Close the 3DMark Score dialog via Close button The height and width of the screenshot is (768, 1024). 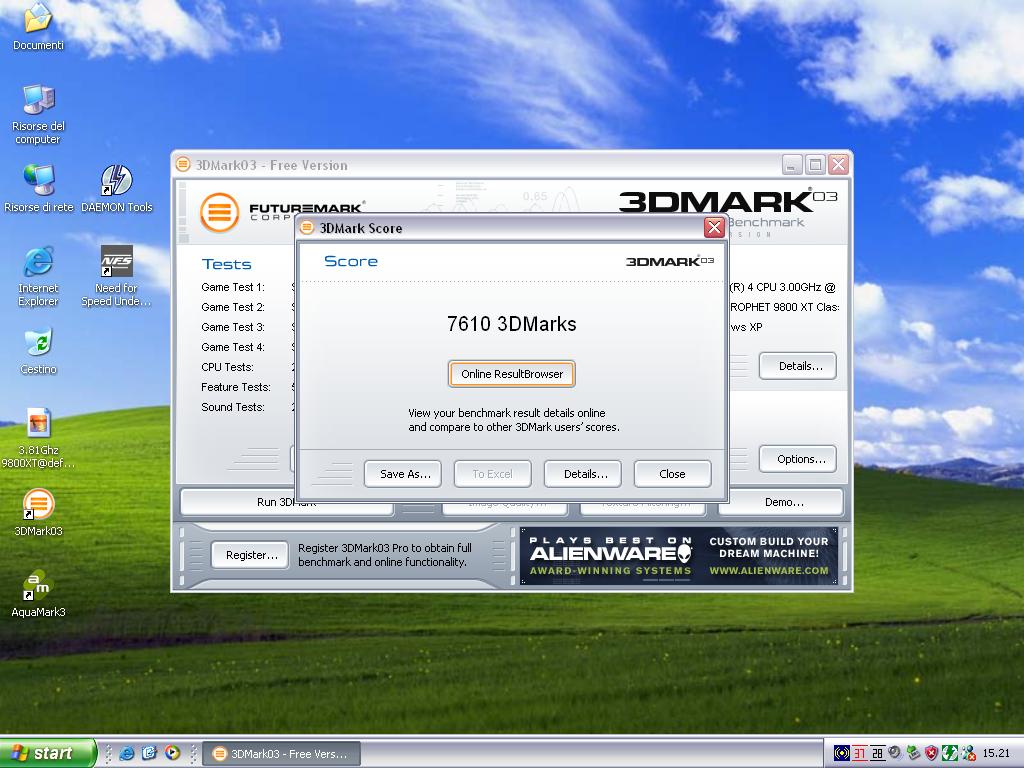tap(672, 474)
